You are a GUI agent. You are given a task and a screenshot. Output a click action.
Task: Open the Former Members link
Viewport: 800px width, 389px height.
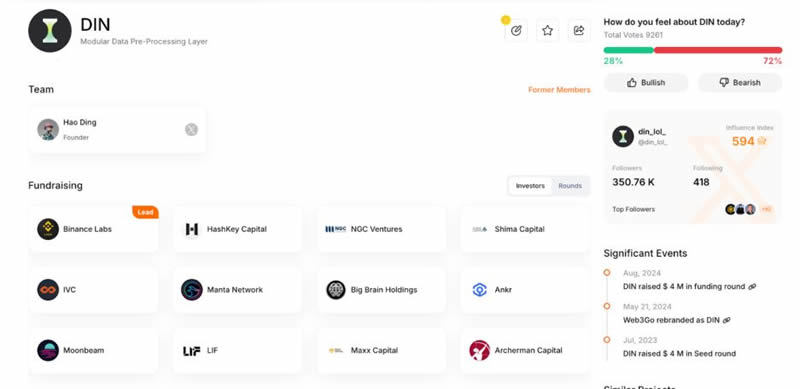click(x=559, y=90)
